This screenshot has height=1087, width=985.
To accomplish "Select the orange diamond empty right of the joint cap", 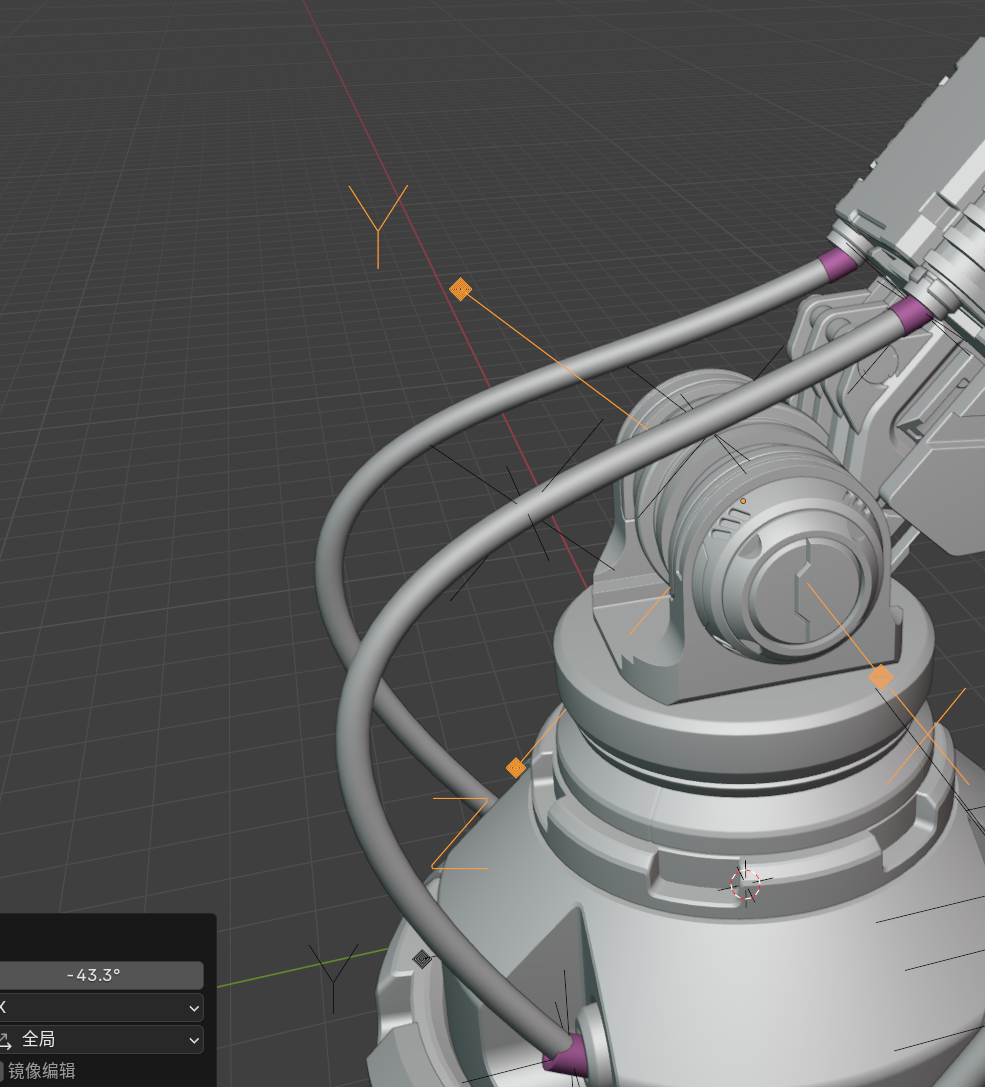I will point(880,677).
